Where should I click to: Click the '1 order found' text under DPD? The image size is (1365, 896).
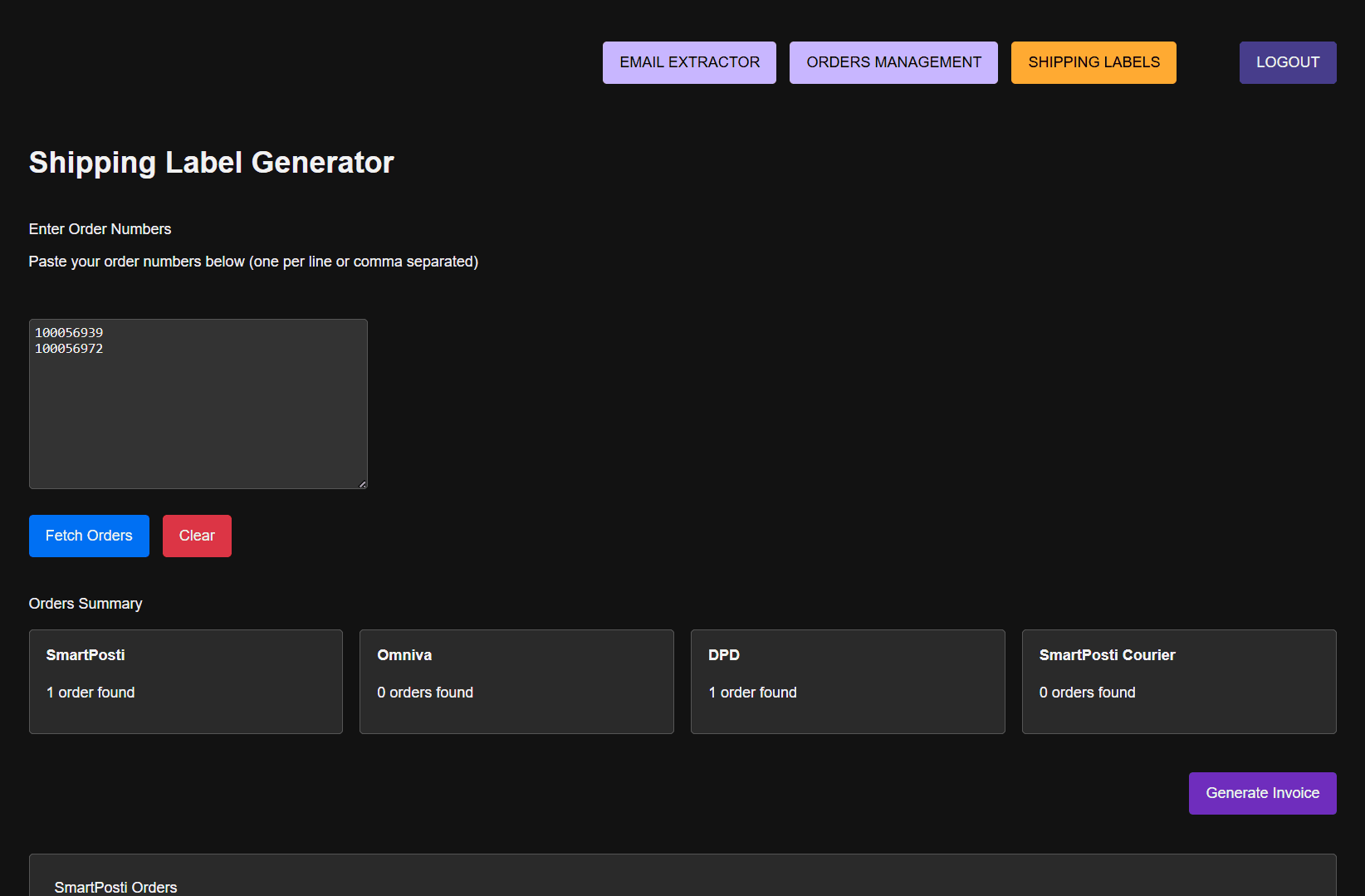pyautogui.click(x=752, y=692)
